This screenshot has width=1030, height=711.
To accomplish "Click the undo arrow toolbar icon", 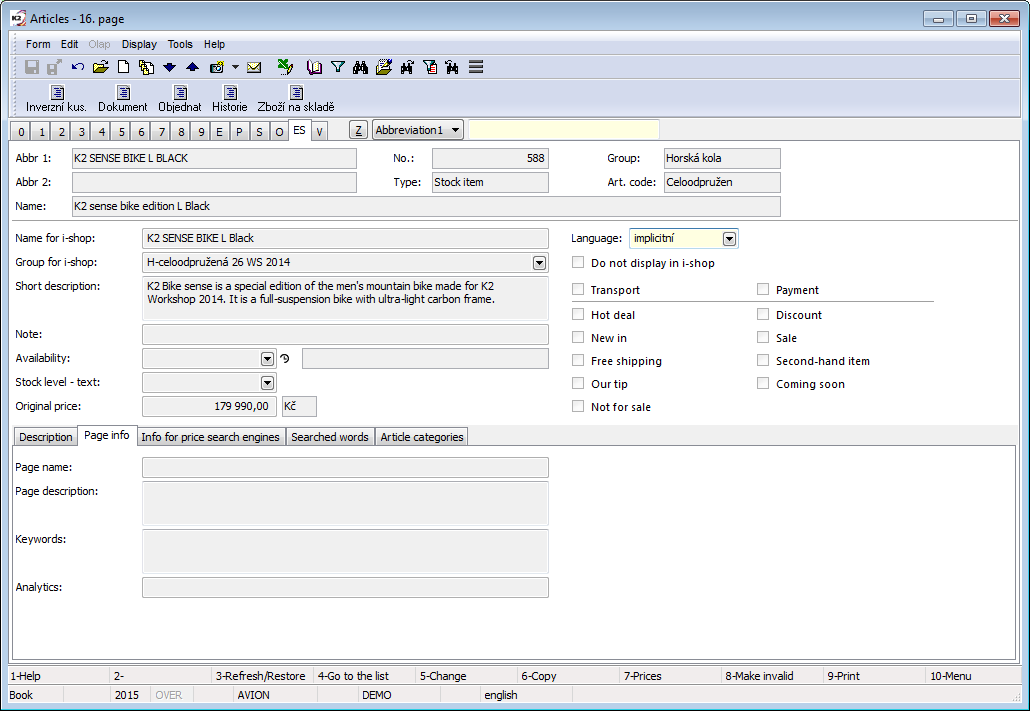I will [78, 68].
